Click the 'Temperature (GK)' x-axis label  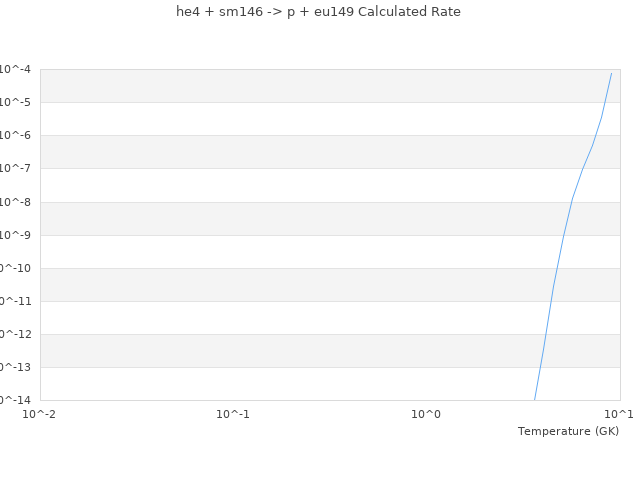click(568, 431)
